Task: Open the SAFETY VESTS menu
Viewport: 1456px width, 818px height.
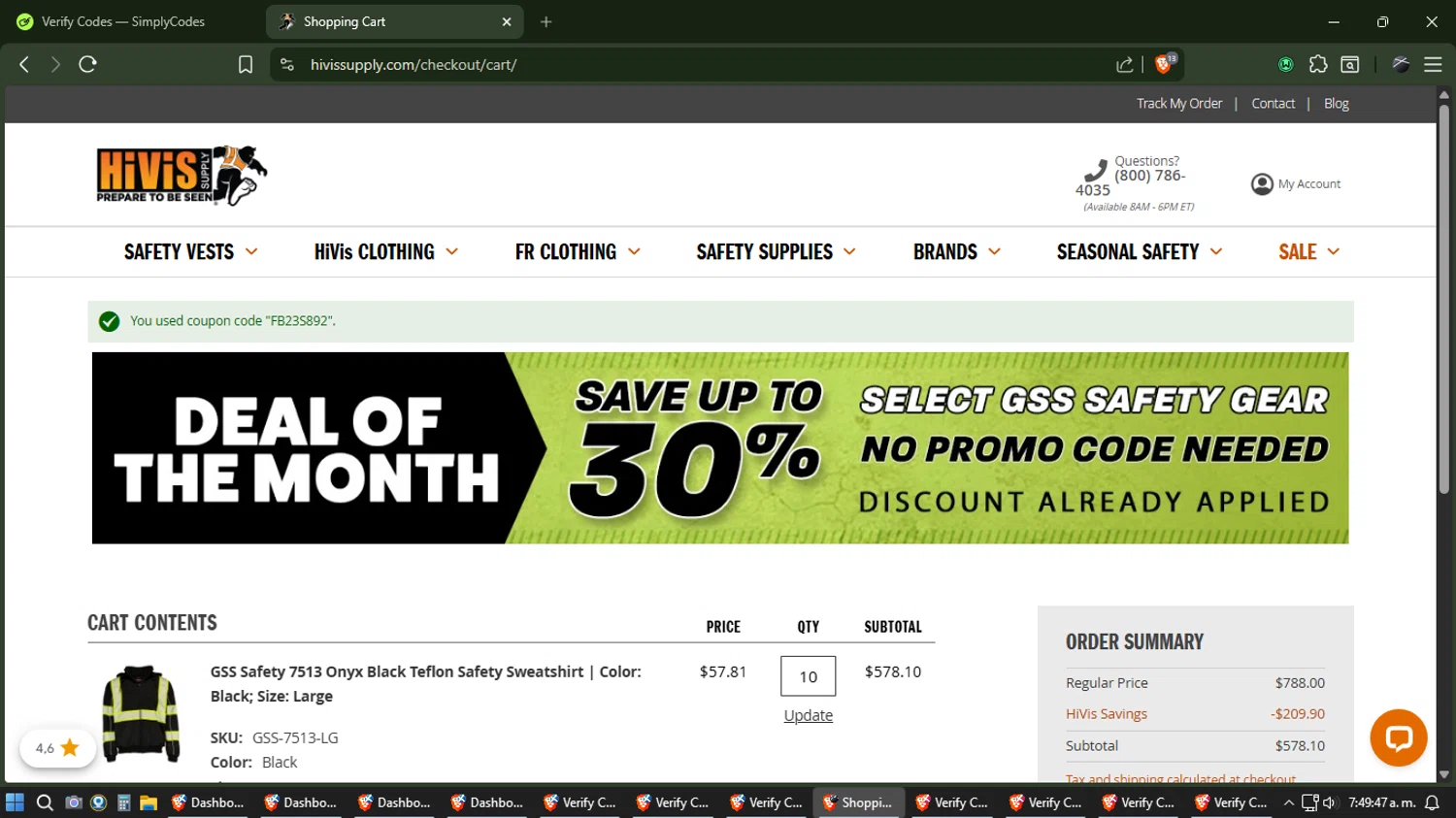Action: click(x=179, y=252)
